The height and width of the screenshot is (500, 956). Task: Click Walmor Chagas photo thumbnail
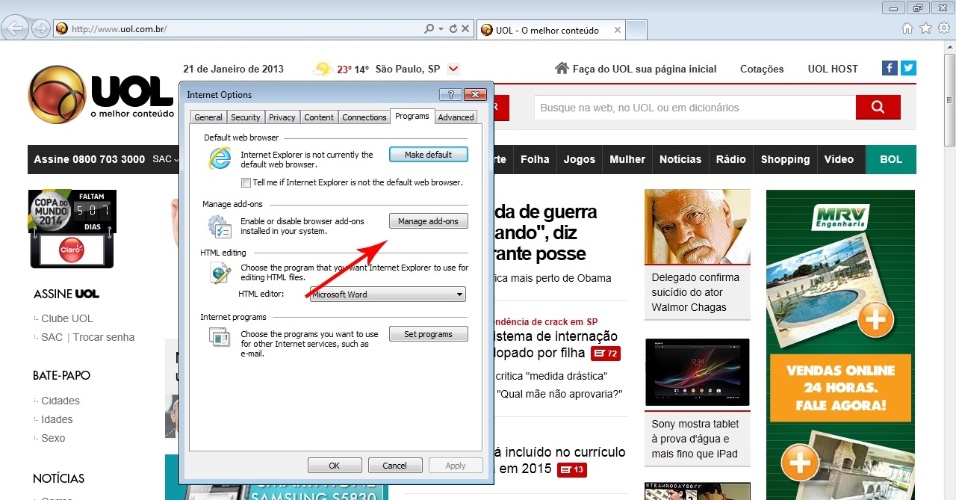click(697, 226)
